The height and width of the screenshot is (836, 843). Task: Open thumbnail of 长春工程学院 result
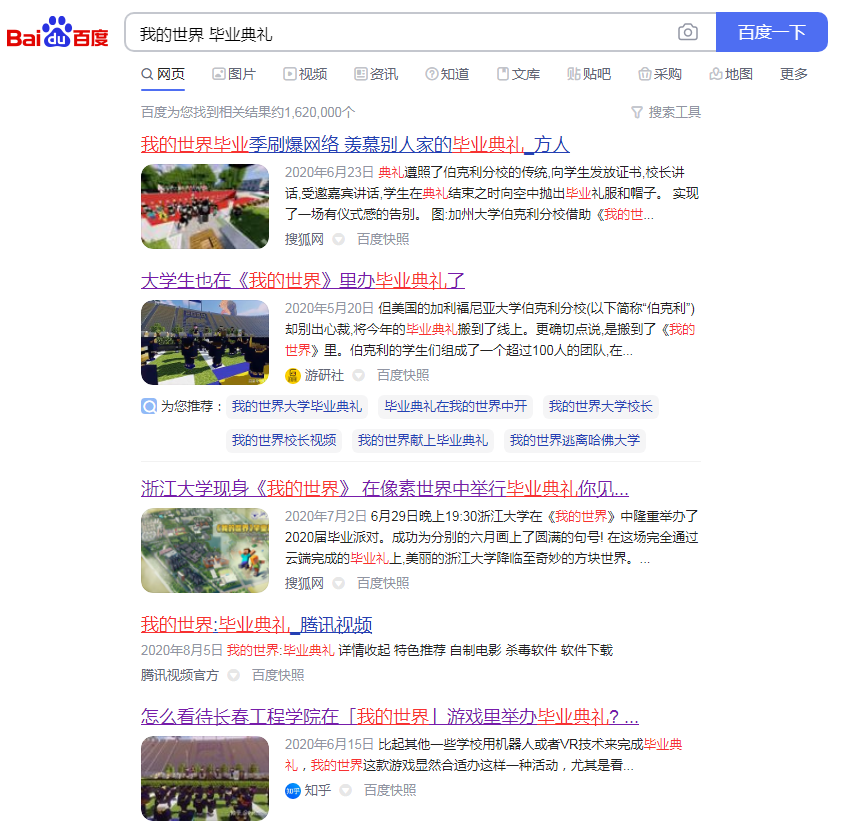tap(205, 778)
